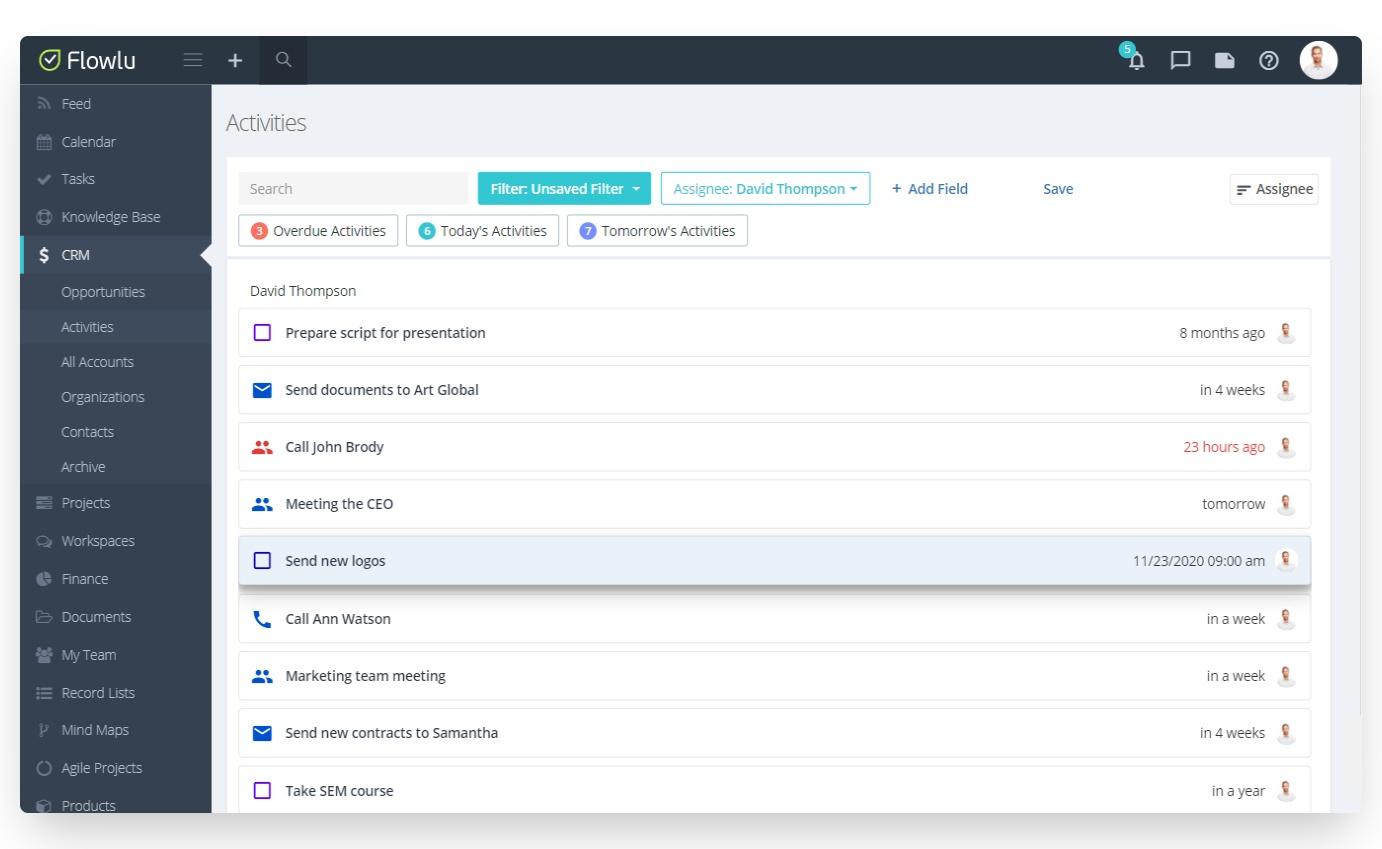
Task: Check off Prepare script for presentation
Action: 262,333
